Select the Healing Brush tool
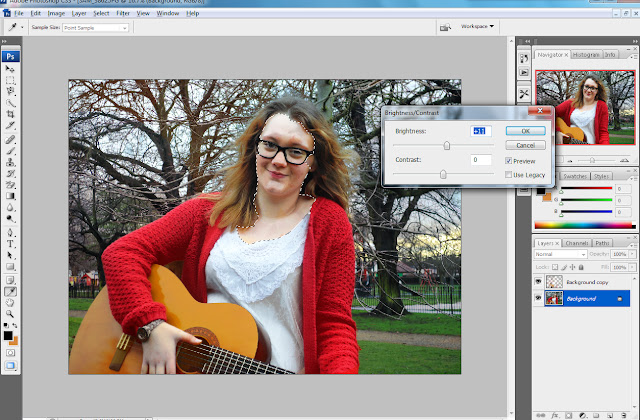Image resolution: width=640 pixels, height=420 pixels. 10,140
